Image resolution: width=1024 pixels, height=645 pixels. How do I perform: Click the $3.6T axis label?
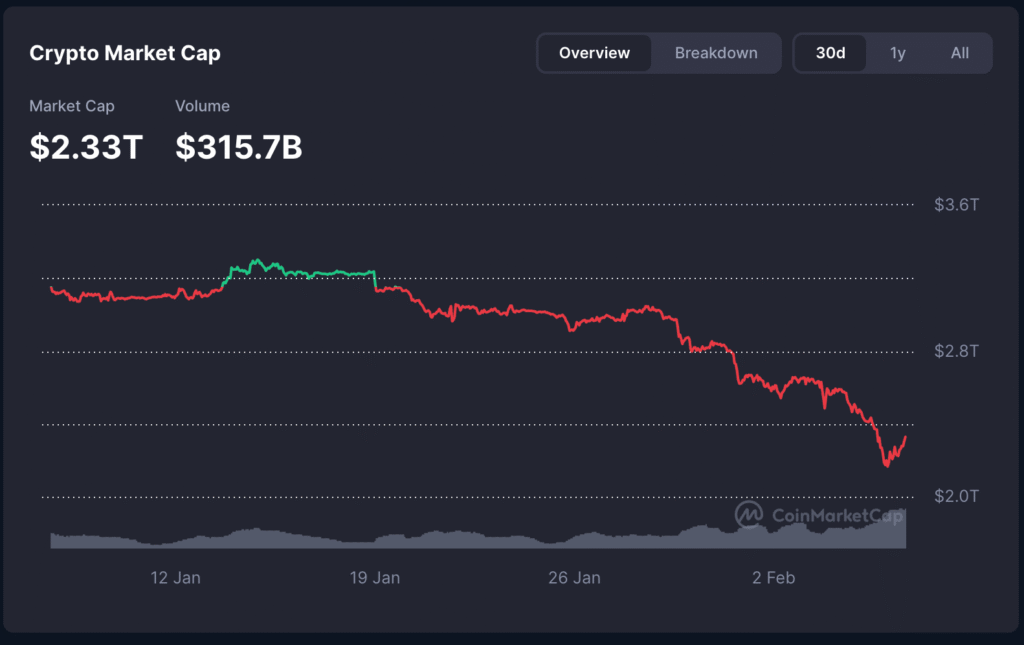click(955, 203)
